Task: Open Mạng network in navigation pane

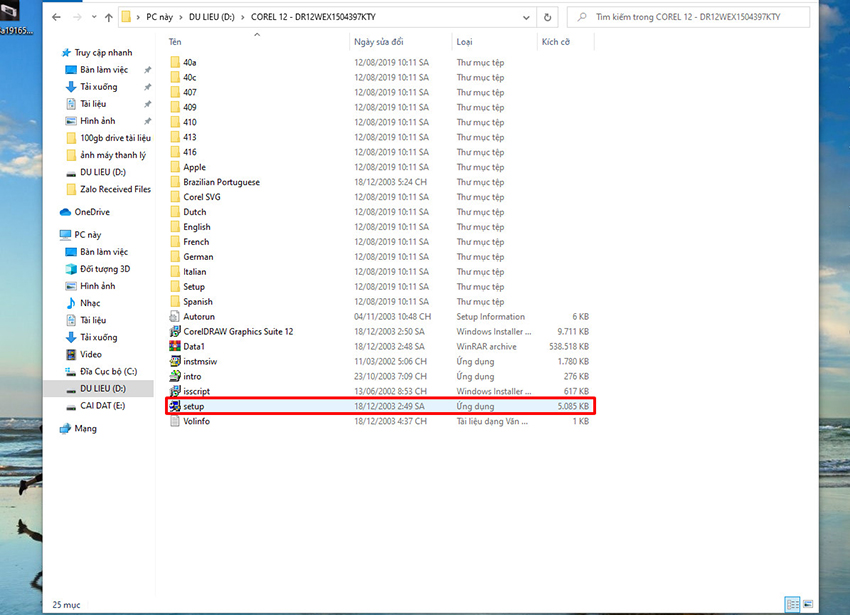Action: [x=85, y=428]
